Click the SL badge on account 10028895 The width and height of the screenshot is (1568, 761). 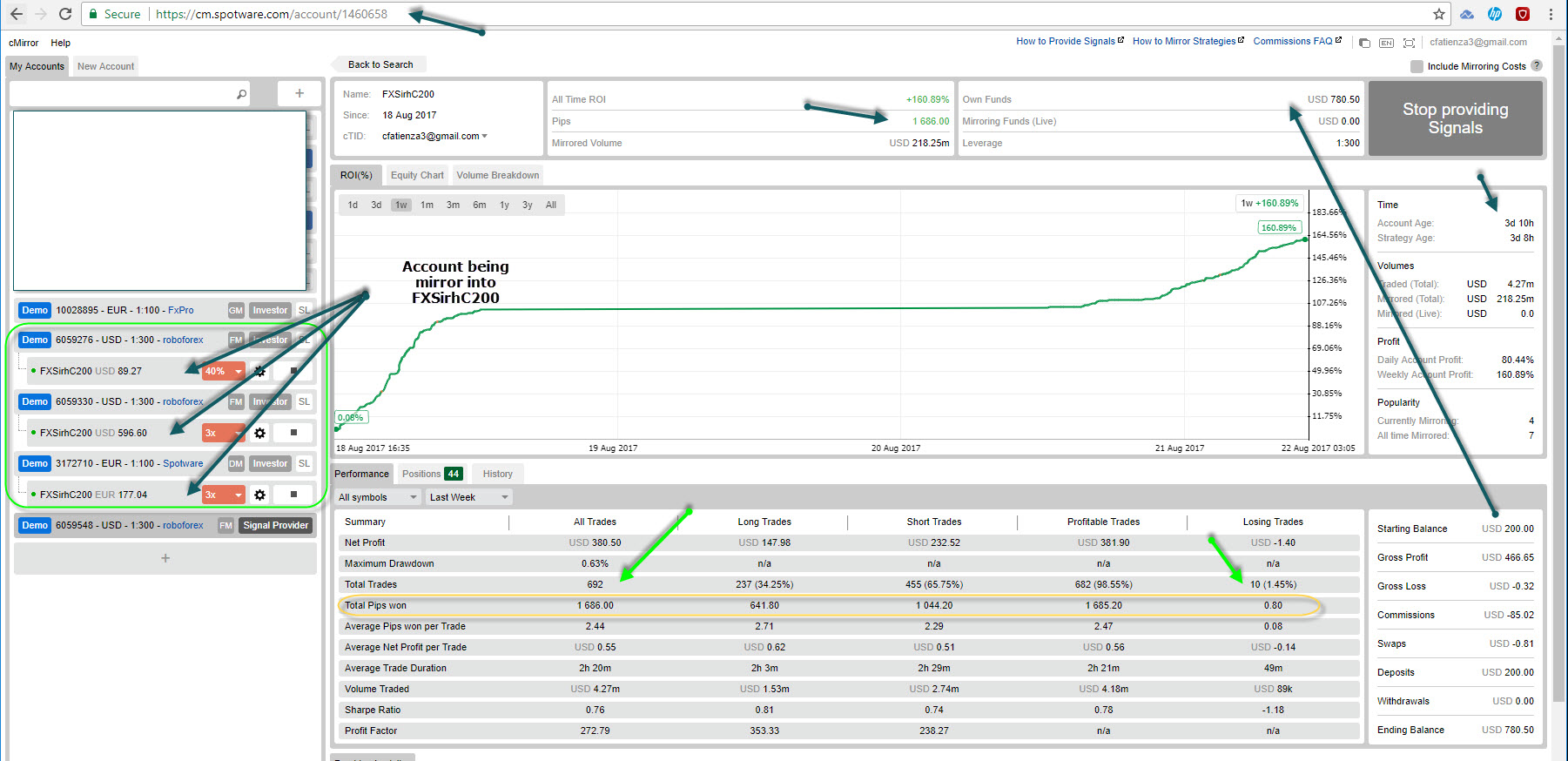coord(304,310)
